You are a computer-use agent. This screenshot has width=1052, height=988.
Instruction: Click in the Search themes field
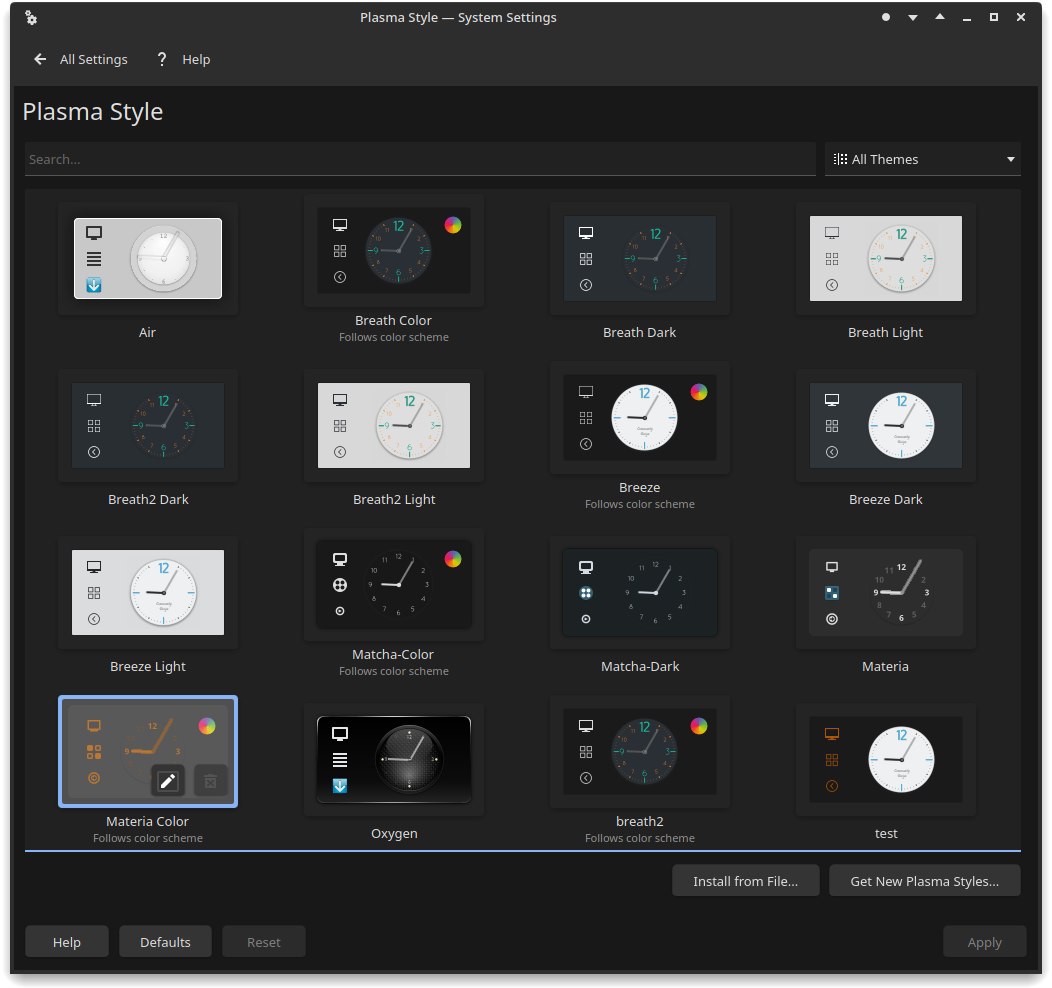pyautogui.click(x=420, y=160)
